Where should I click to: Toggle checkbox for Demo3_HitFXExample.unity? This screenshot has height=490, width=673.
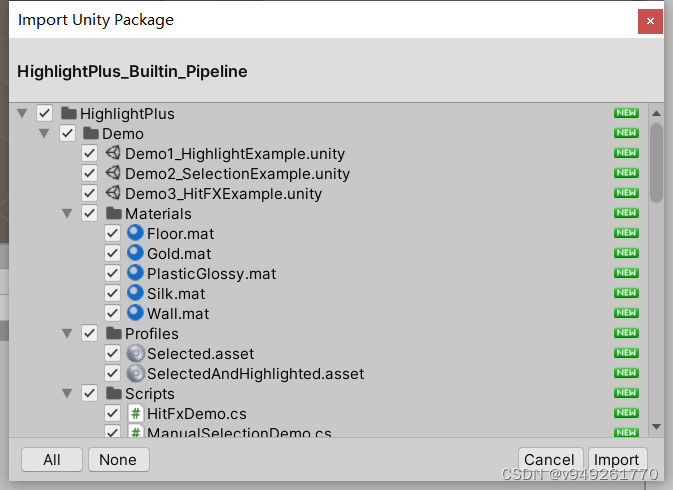89,193
